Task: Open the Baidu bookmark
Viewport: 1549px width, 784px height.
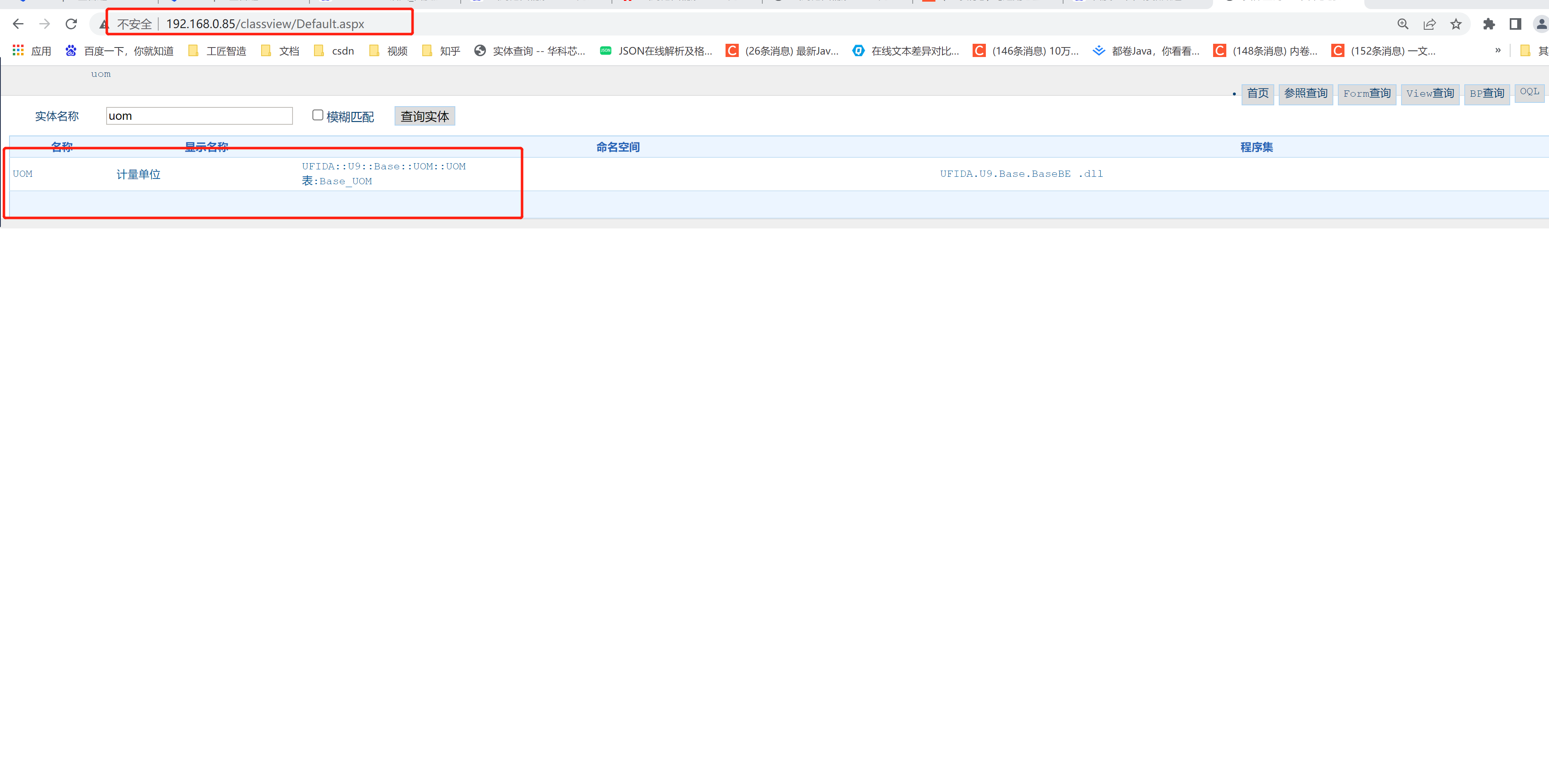Action: tap(120, 51)
